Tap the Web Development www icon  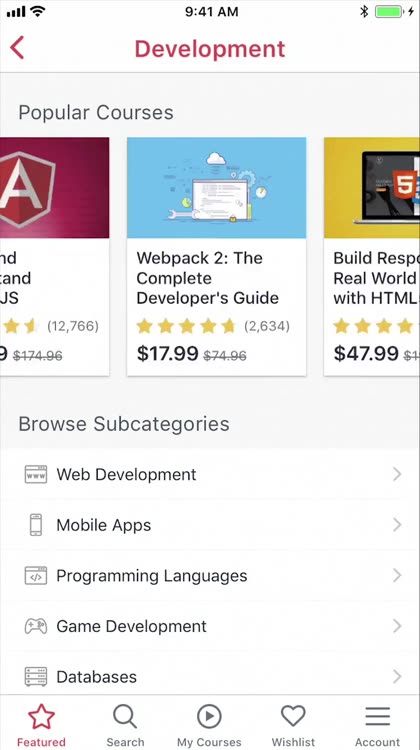(x=36, y=474)
